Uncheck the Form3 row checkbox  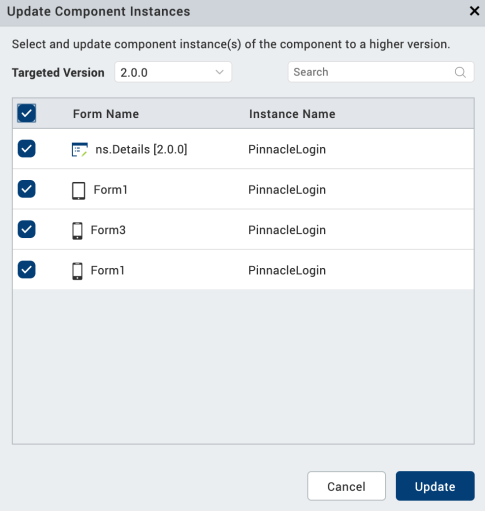point(27,229)
